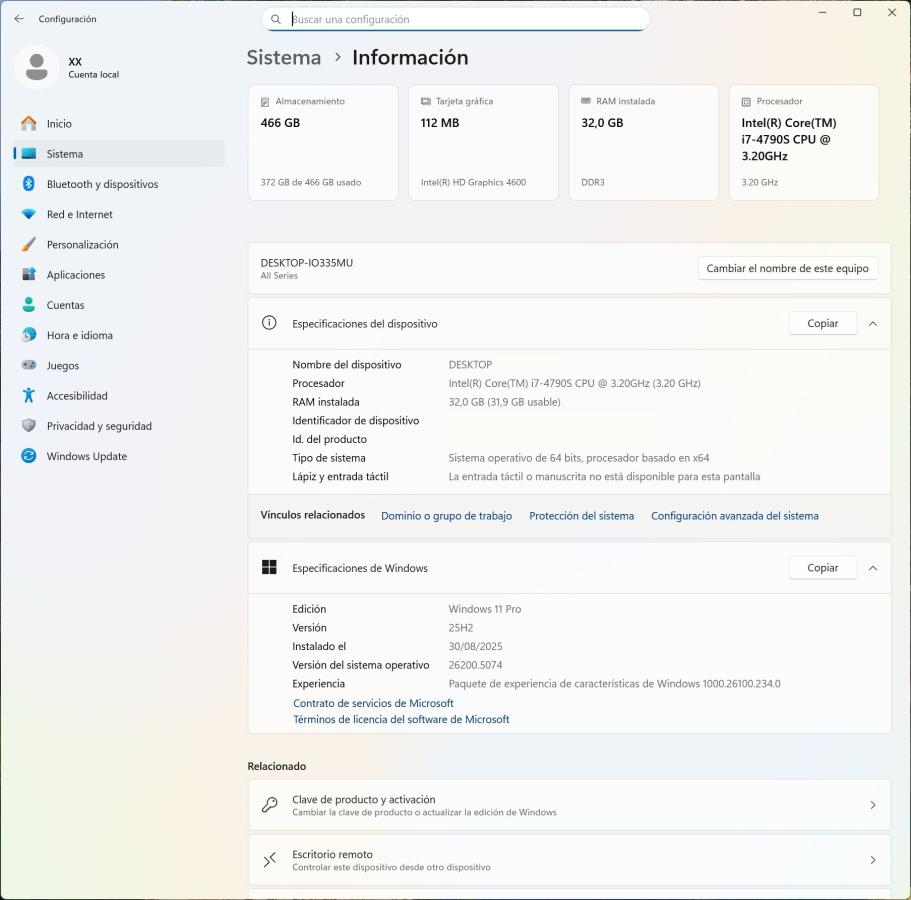Image resolution: width=911 pixels, height=900 pixels.
Task: Open Cuentas in the left navigation
Action: click(x=65, y=305)
